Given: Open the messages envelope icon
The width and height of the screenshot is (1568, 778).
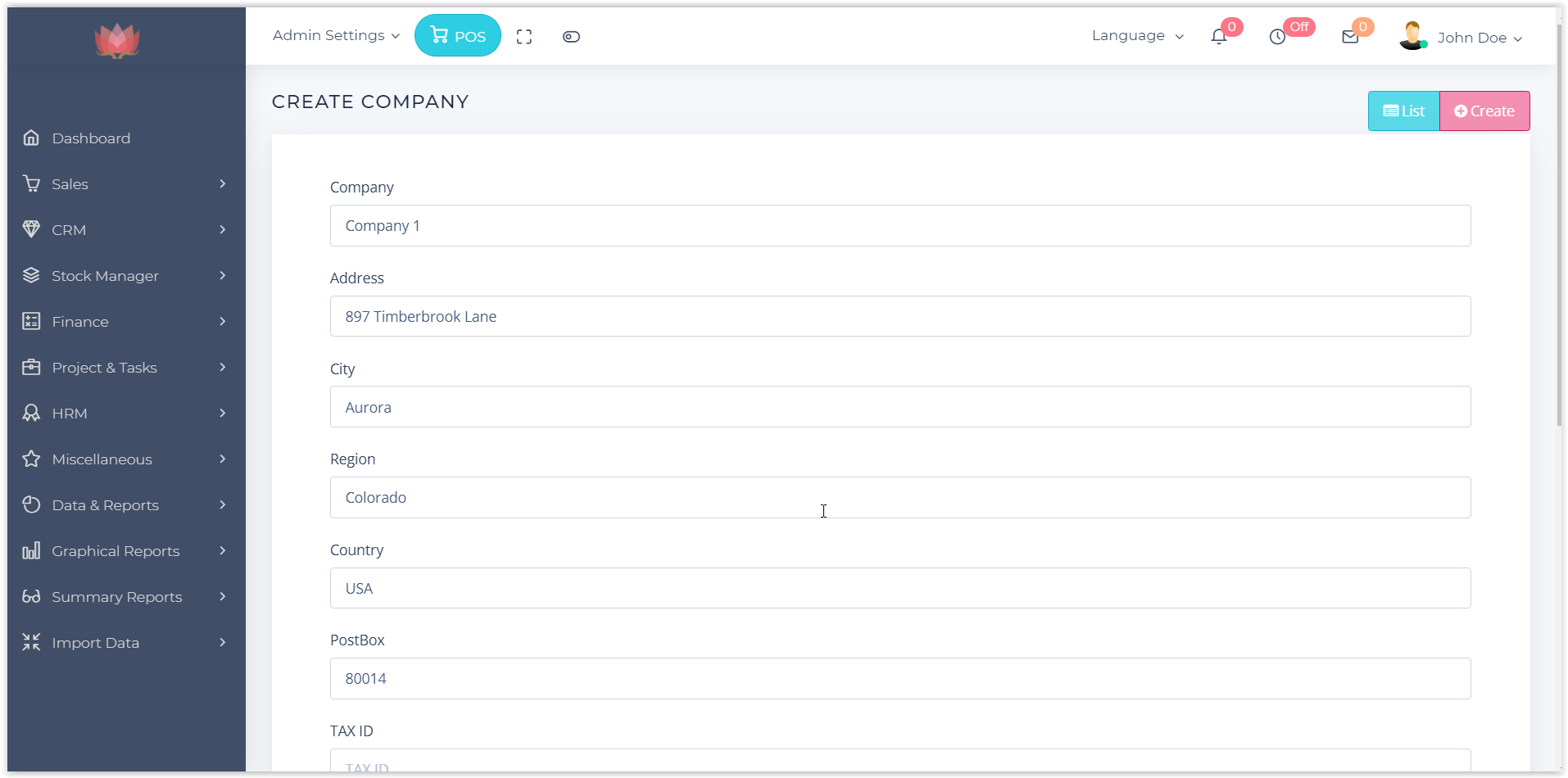Looking at the screenshot, I should pyautogui.click(x=1350, y=37).
